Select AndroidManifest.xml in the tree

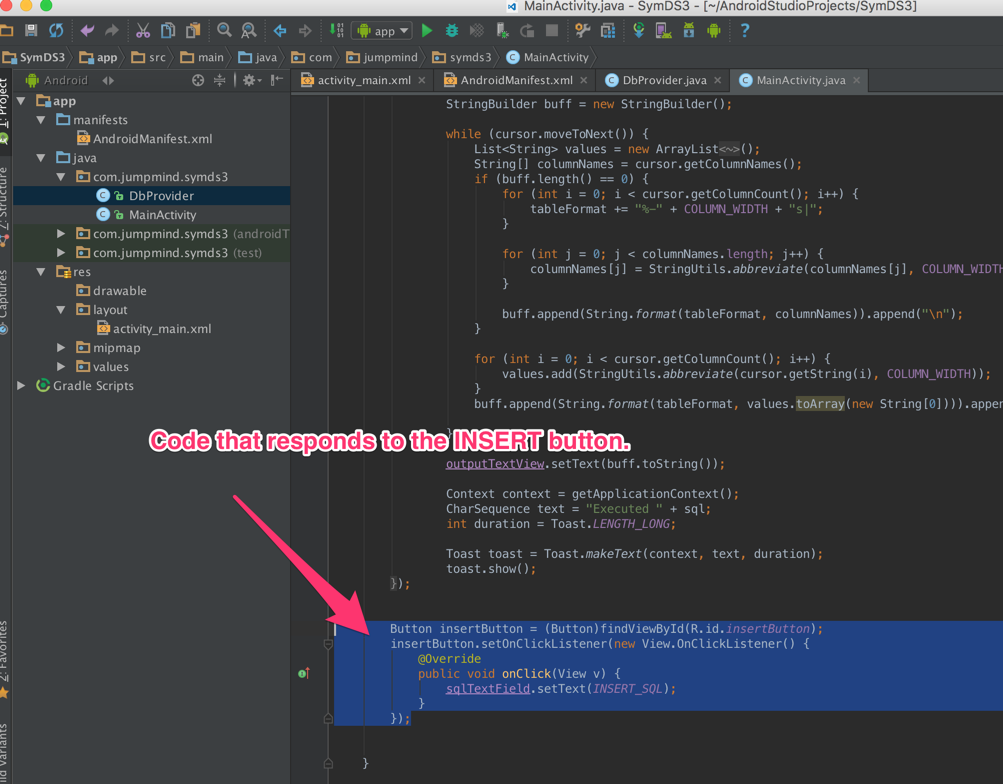152,139
